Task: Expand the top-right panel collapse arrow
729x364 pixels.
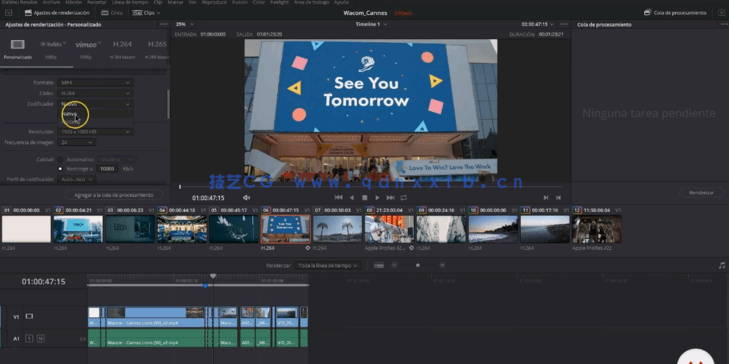Action: pos(721,13)
